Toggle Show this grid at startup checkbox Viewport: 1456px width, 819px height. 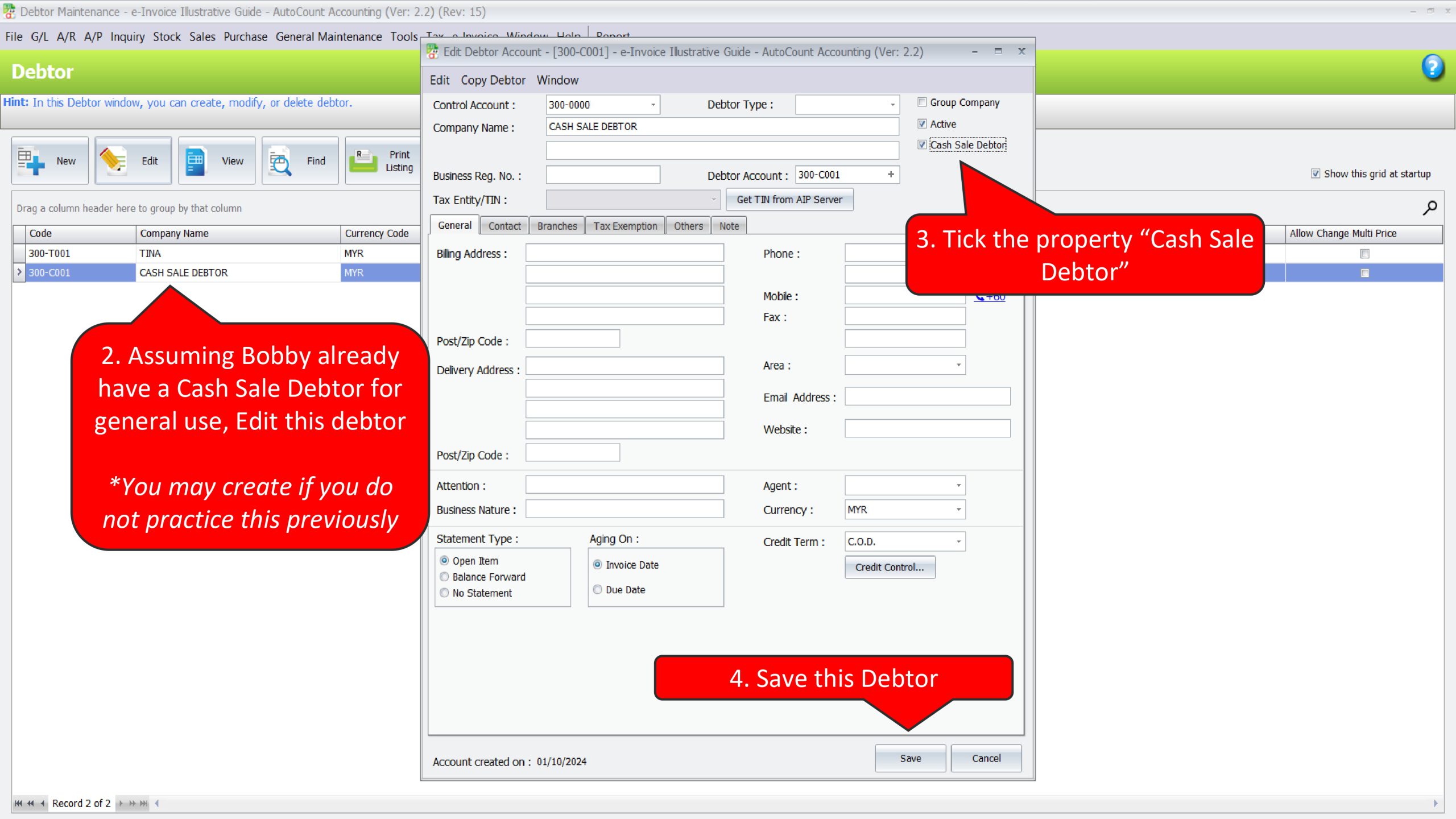(1316, 173)
